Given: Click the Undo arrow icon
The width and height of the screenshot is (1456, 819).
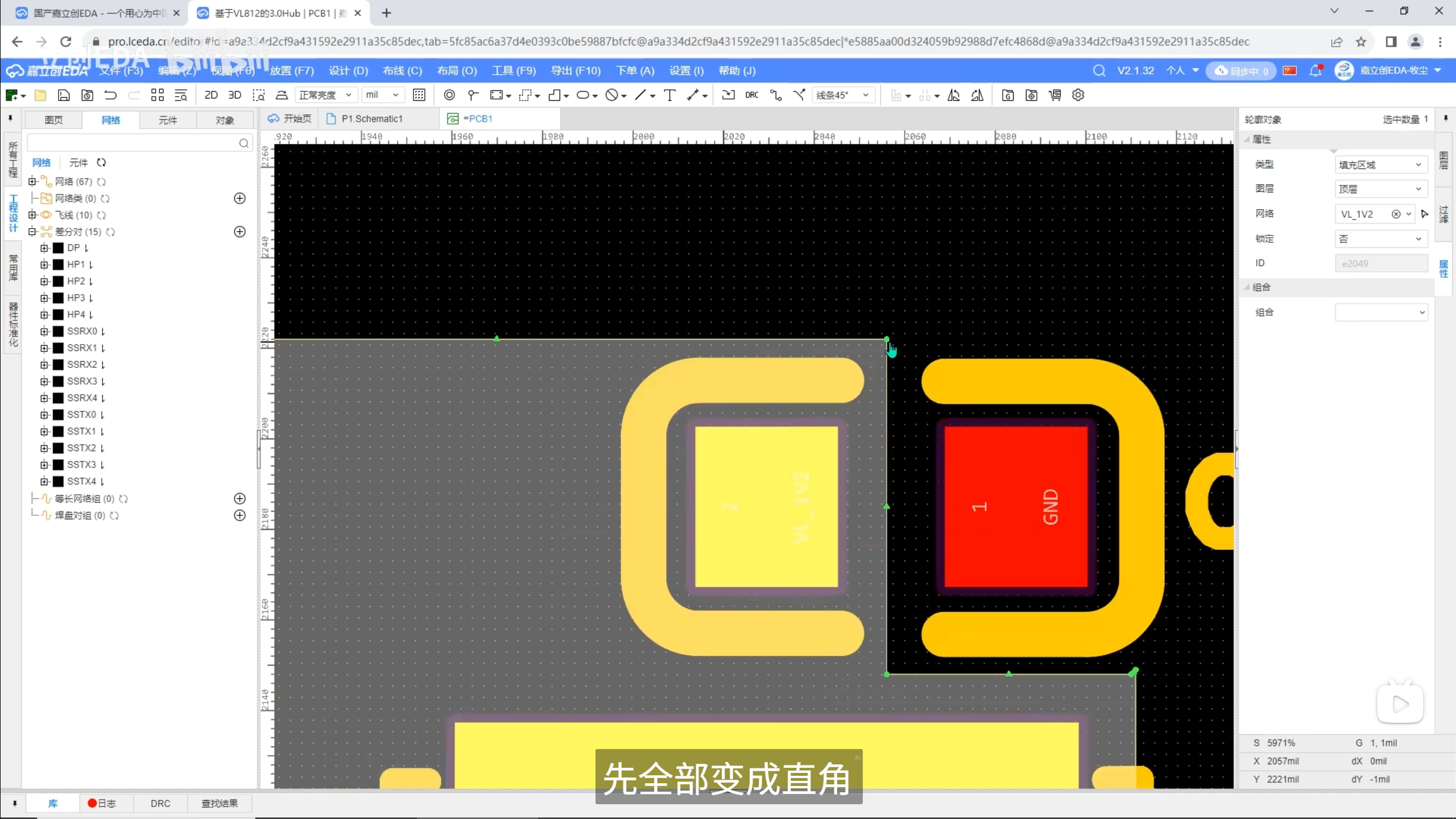Looking at the screenshot, I should click(110, 95).
